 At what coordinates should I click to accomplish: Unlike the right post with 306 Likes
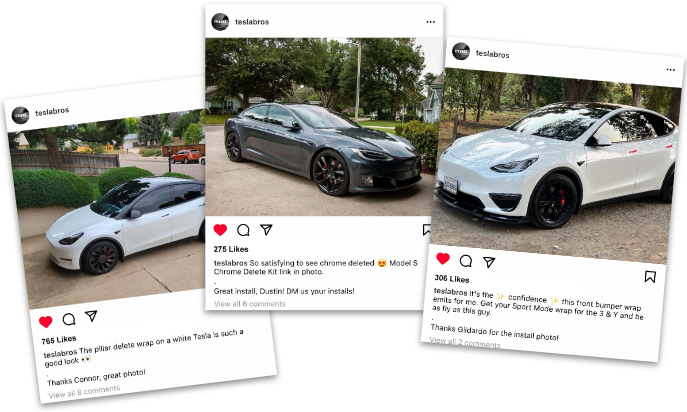(x=443, y=258)
